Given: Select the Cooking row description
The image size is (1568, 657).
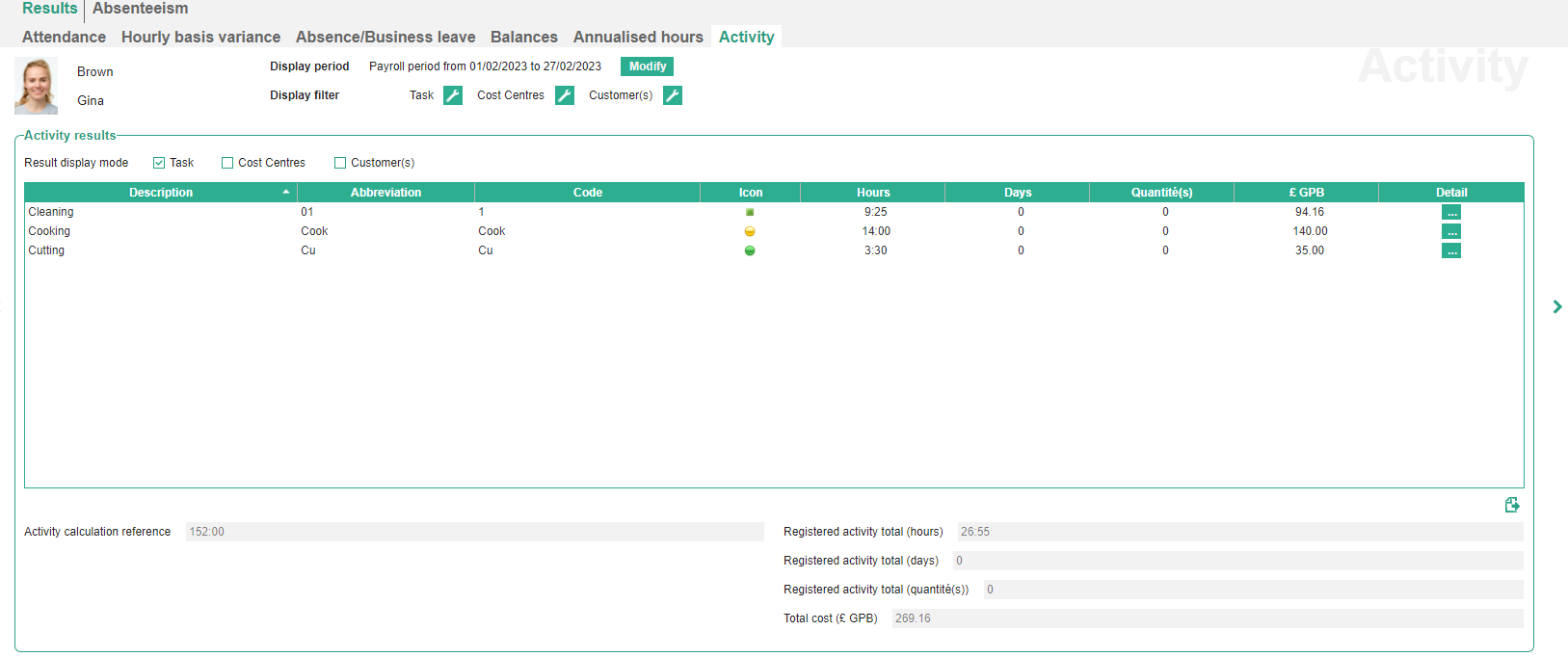Looking at the screenshot, I should pos(49,231).
